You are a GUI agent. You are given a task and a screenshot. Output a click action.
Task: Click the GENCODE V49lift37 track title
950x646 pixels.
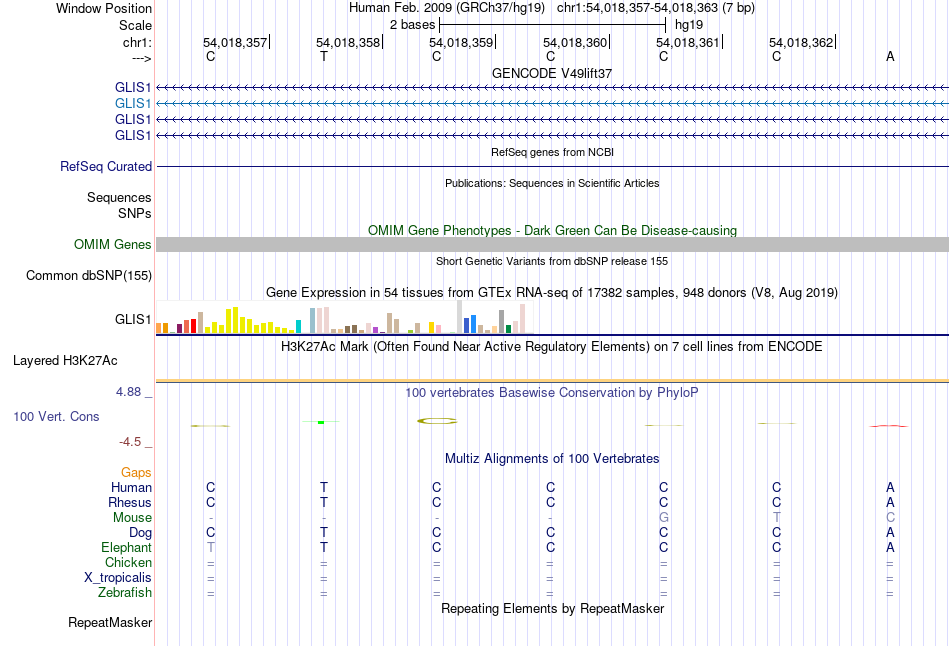pyautogui.click(x=552, y=73)
